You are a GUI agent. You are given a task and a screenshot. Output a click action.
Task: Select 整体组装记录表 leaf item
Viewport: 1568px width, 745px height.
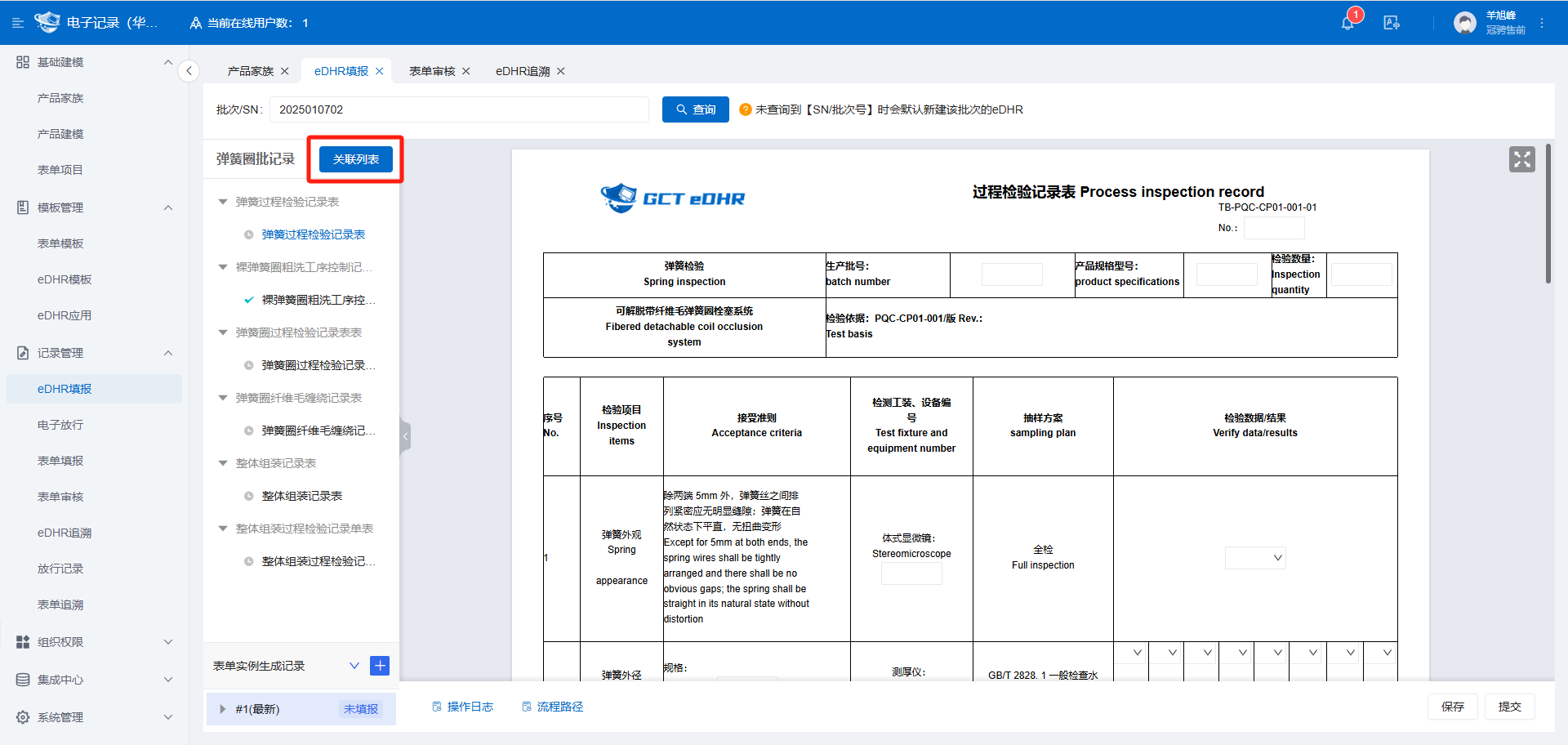[301, 496]
